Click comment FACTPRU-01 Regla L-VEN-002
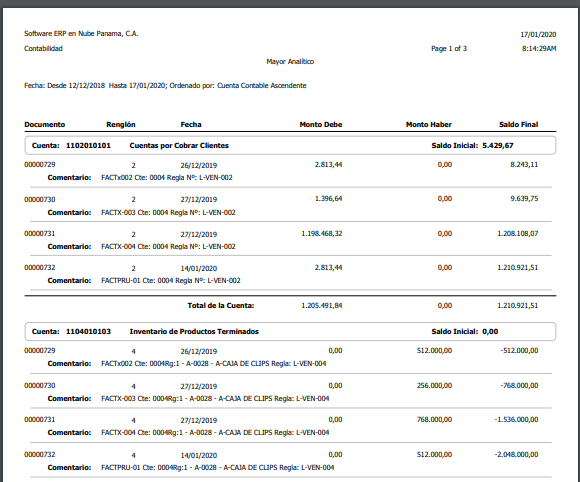Viewport: 580px width, 482px height. pyautogui.click(x=171, y=280)
